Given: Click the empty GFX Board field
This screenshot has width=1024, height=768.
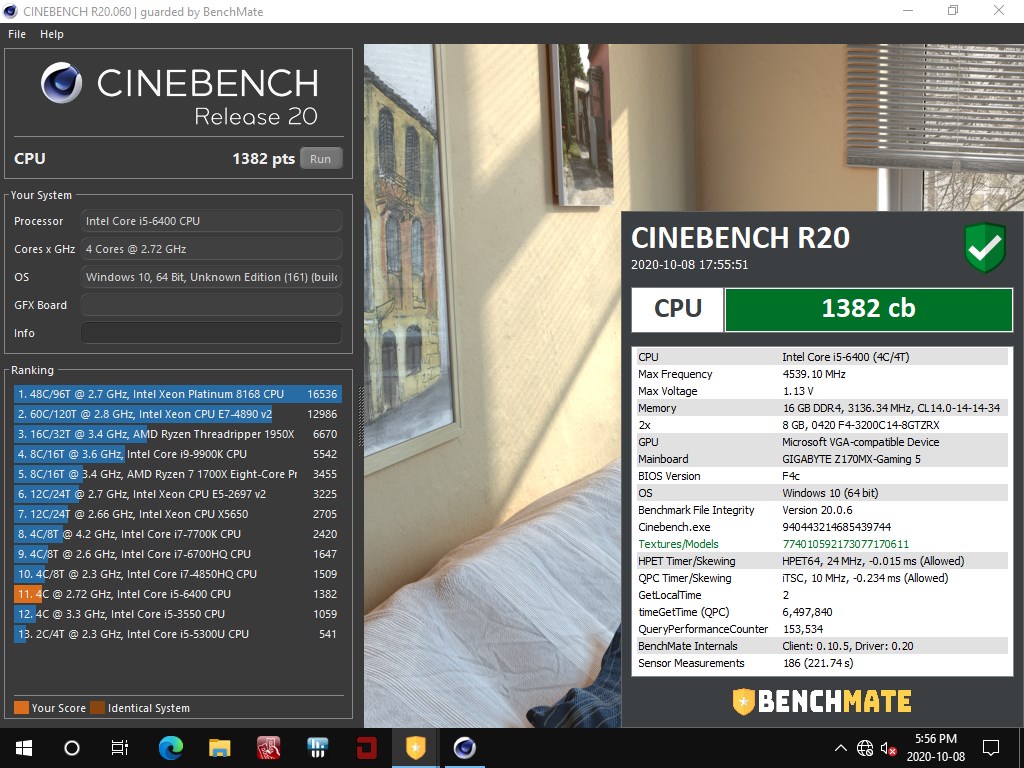Looking at the screenshot, I should point(211,305).
